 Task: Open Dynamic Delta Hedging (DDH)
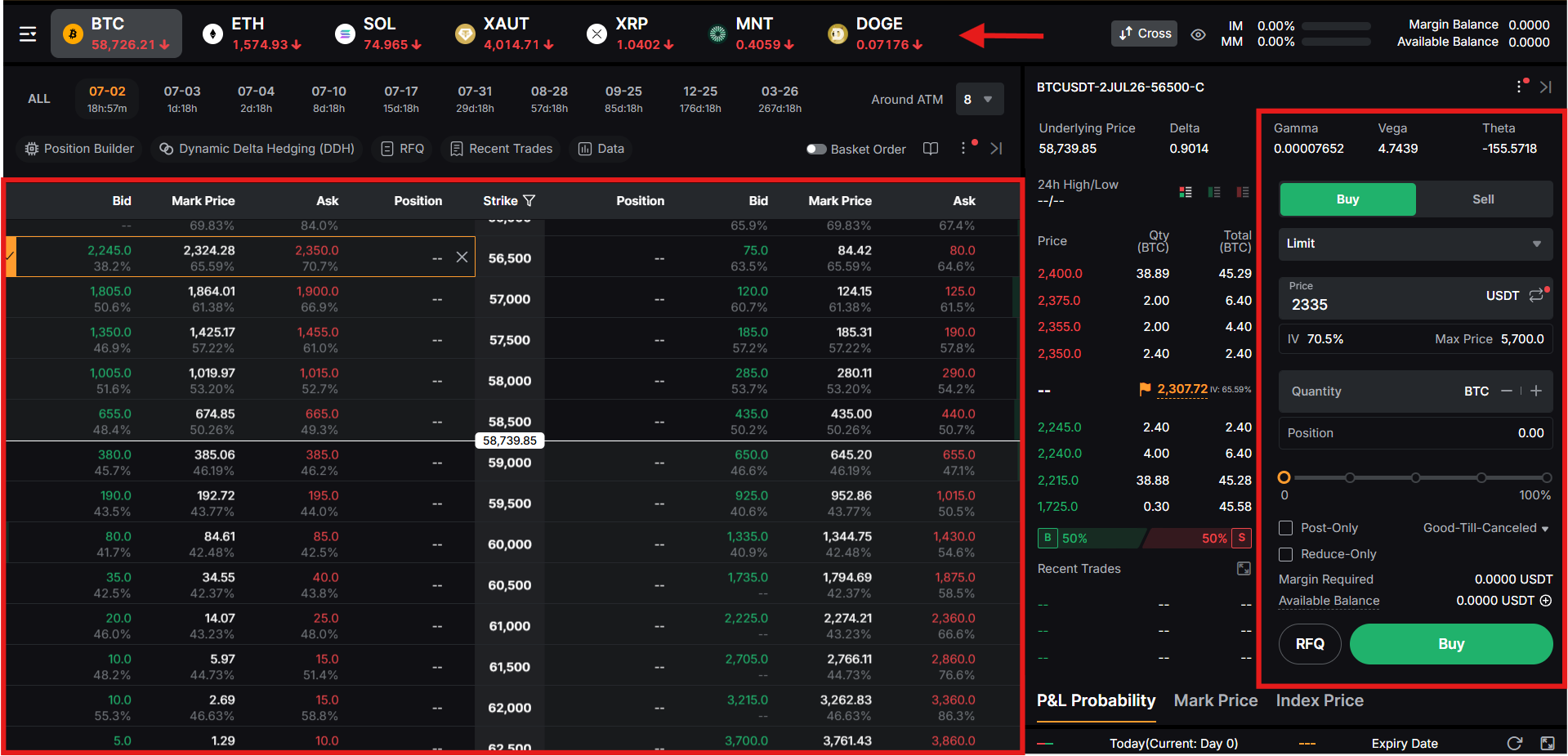coord(257,149)
